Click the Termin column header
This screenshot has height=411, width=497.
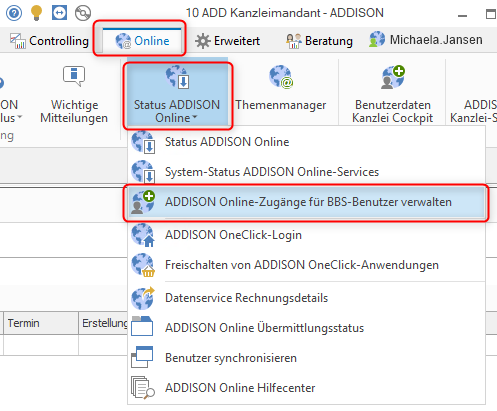tap(41, 323)
